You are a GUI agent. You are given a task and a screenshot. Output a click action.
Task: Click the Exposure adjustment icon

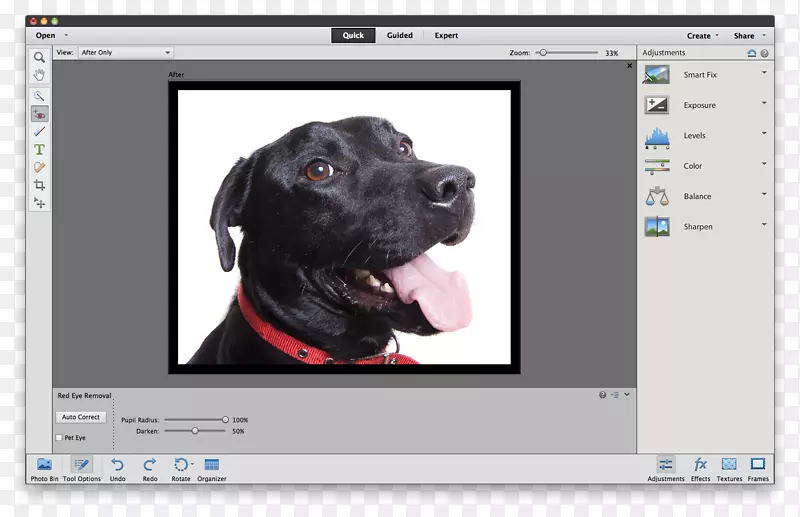click(x=657, y=105)
